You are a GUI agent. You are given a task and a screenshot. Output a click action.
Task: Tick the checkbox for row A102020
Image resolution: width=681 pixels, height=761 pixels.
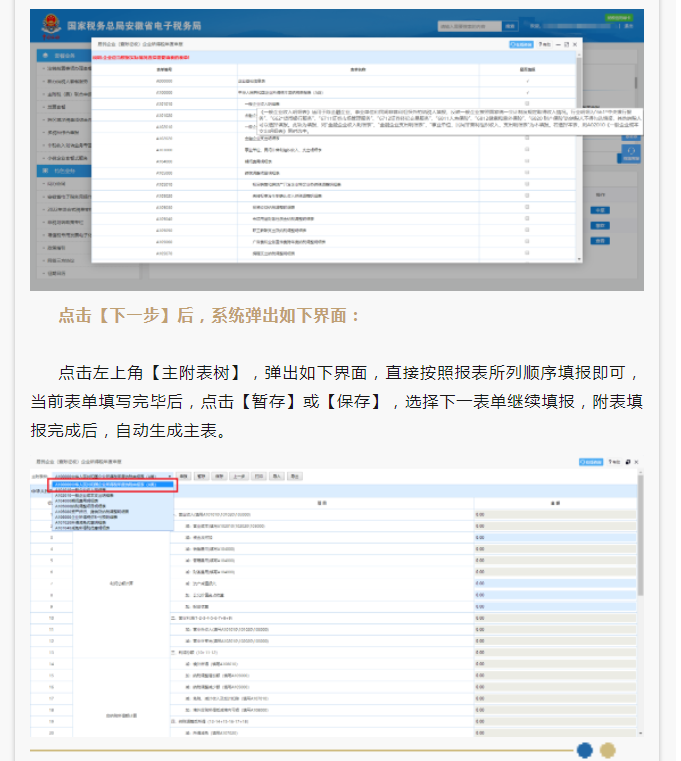(527, 138)
